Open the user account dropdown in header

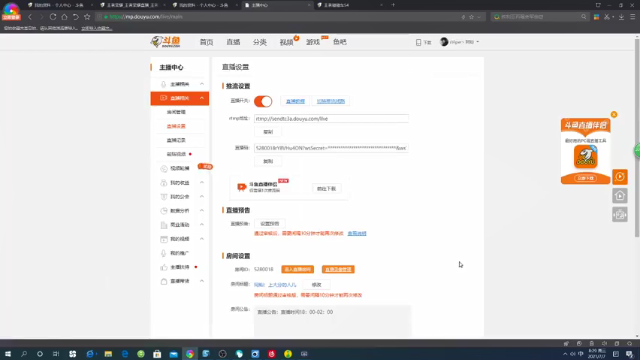464,42
